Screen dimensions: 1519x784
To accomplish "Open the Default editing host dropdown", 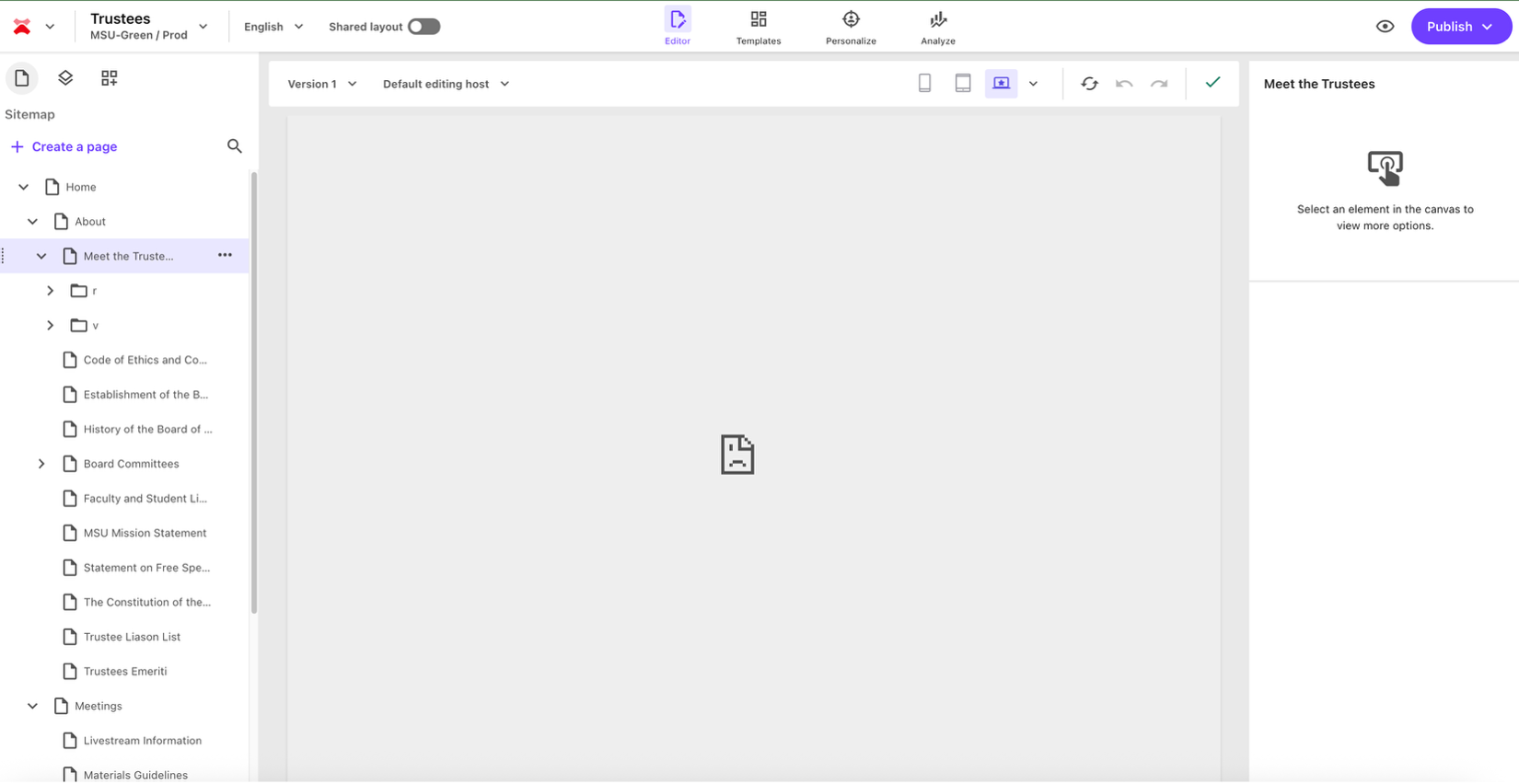I will click(x=446, y=84).
